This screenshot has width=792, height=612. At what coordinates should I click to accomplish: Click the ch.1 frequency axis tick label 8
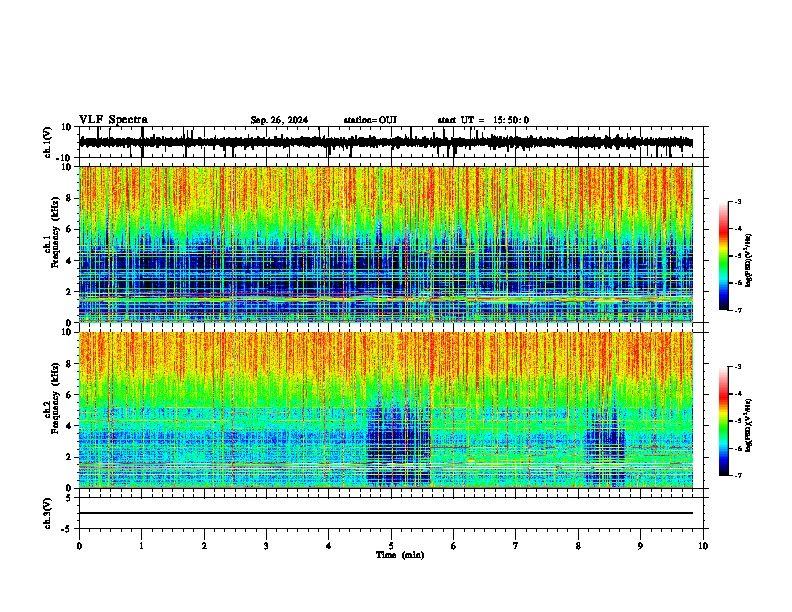[69, 198]
